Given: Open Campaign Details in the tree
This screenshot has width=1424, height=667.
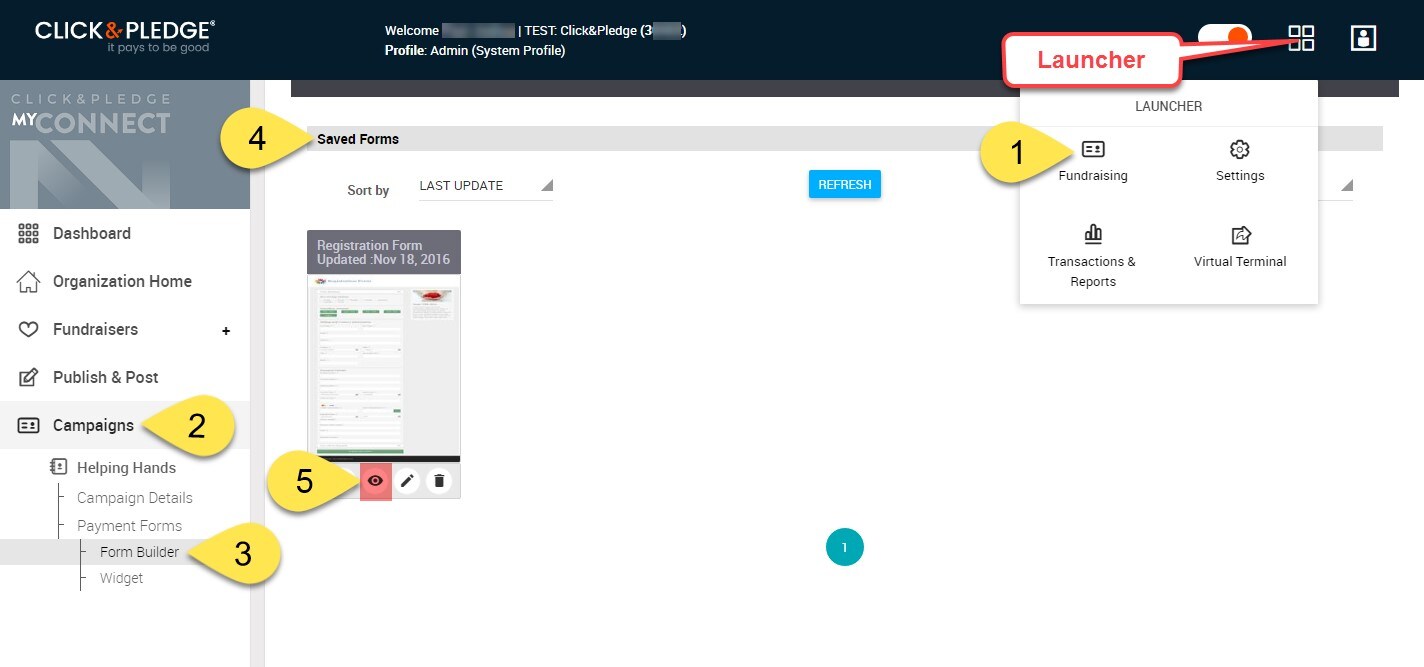Looking at the screenshot, I should 135,498.
